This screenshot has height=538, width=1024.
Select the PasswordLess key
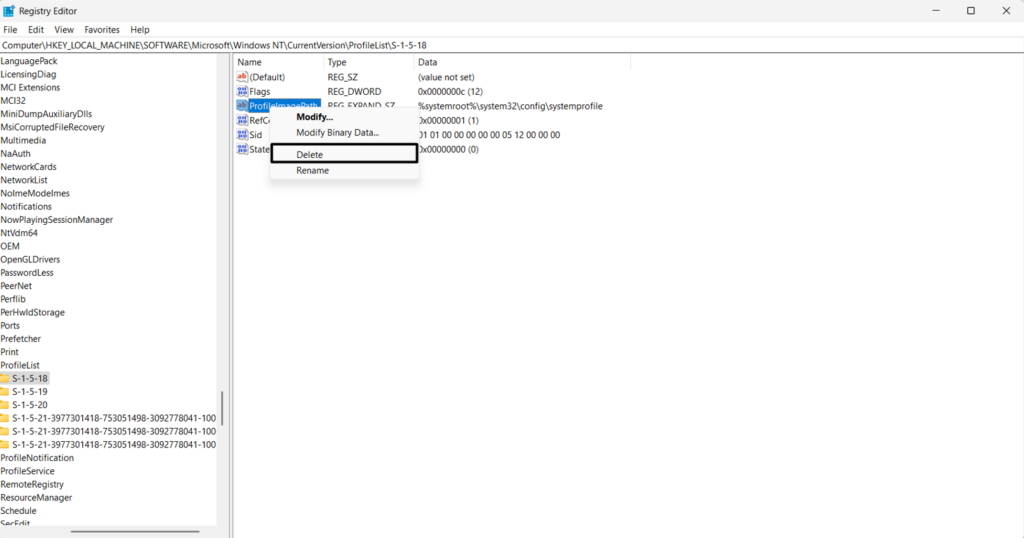(27, 272)
